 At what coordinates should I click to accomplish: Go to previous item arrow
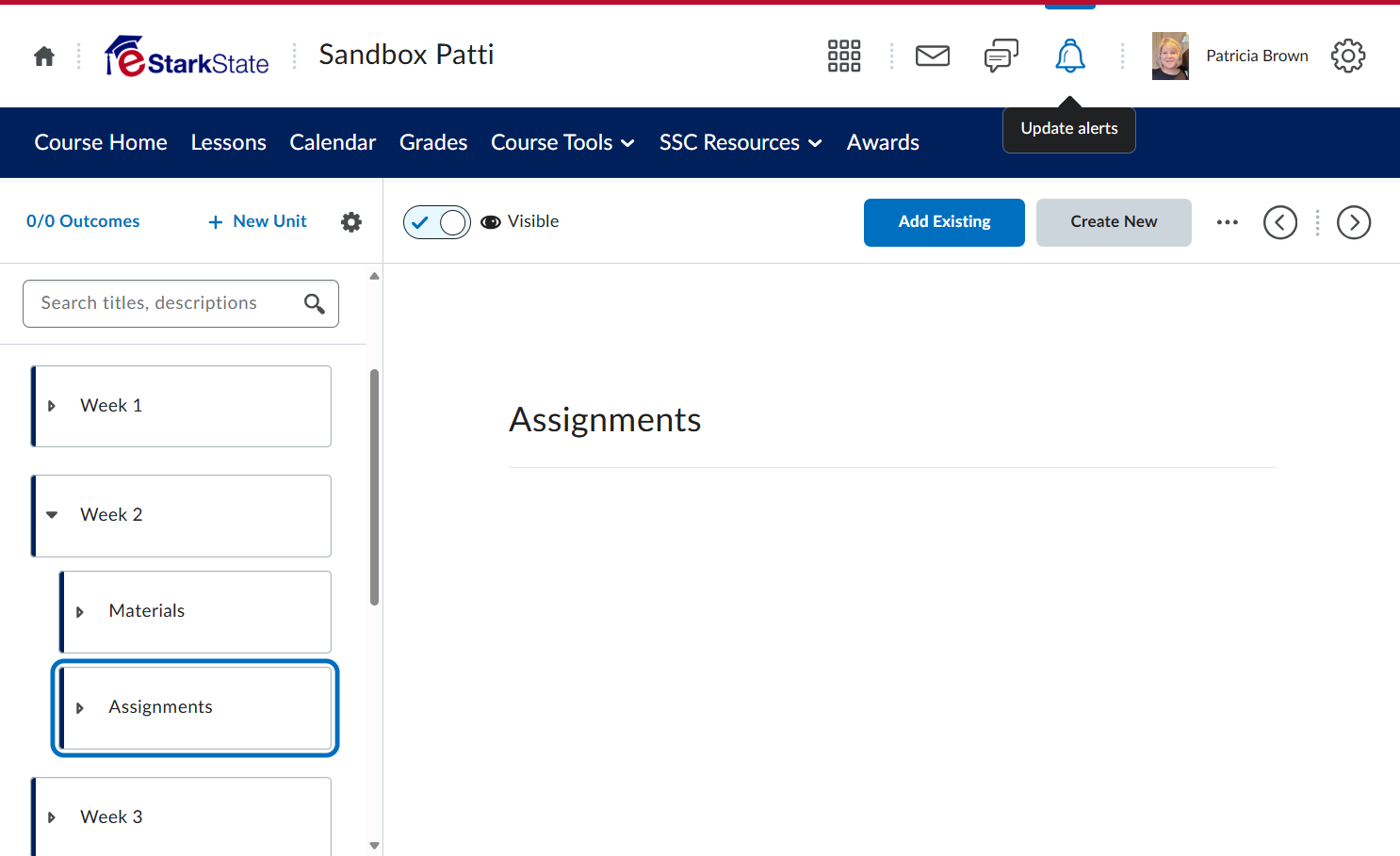click(x=1280, y=222)
